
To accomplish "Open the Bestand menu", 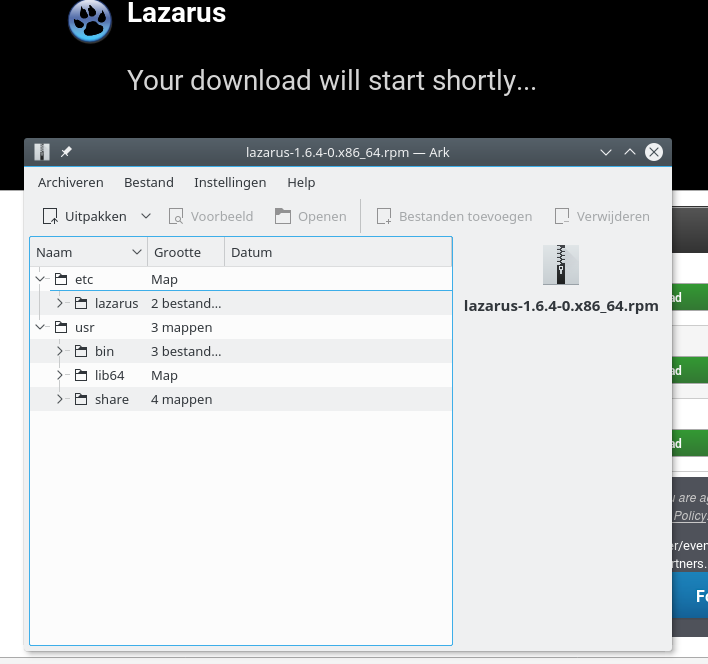I will coord(149,182).
